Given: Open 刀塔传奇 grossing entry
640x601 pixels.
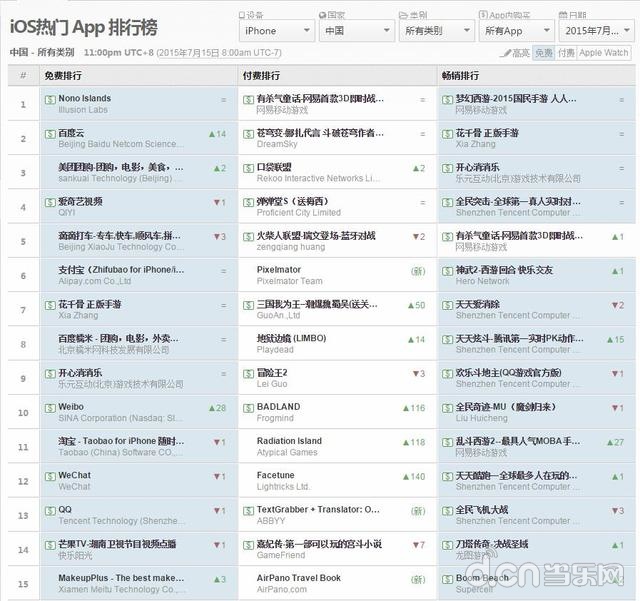Looking at the screenshot, I should pyautogui.click(x=492, y=544).
